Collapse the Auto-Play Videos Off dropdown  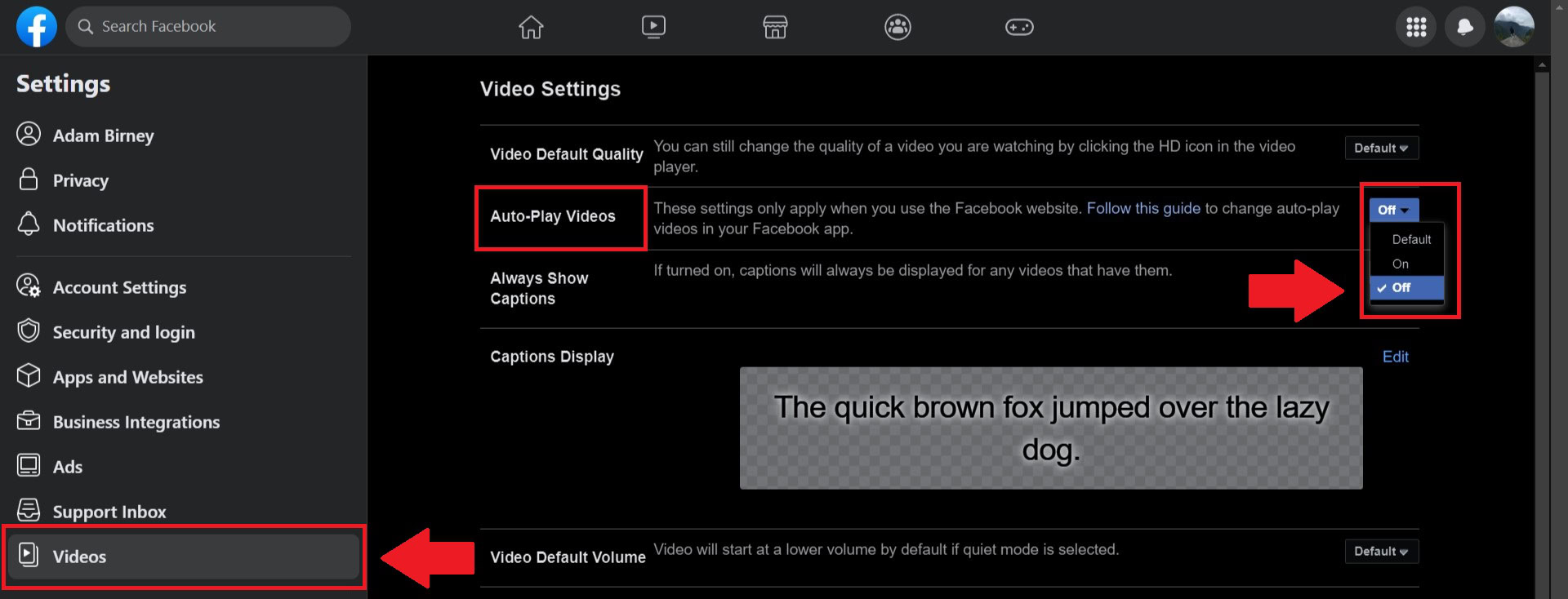pos(1393,210)
